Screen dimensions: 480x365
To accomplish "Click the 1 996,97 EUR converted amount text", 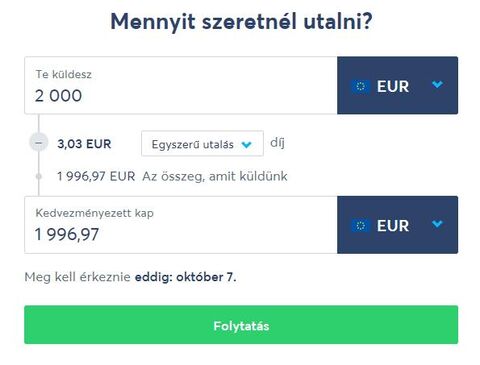I will tap(96, 176).
